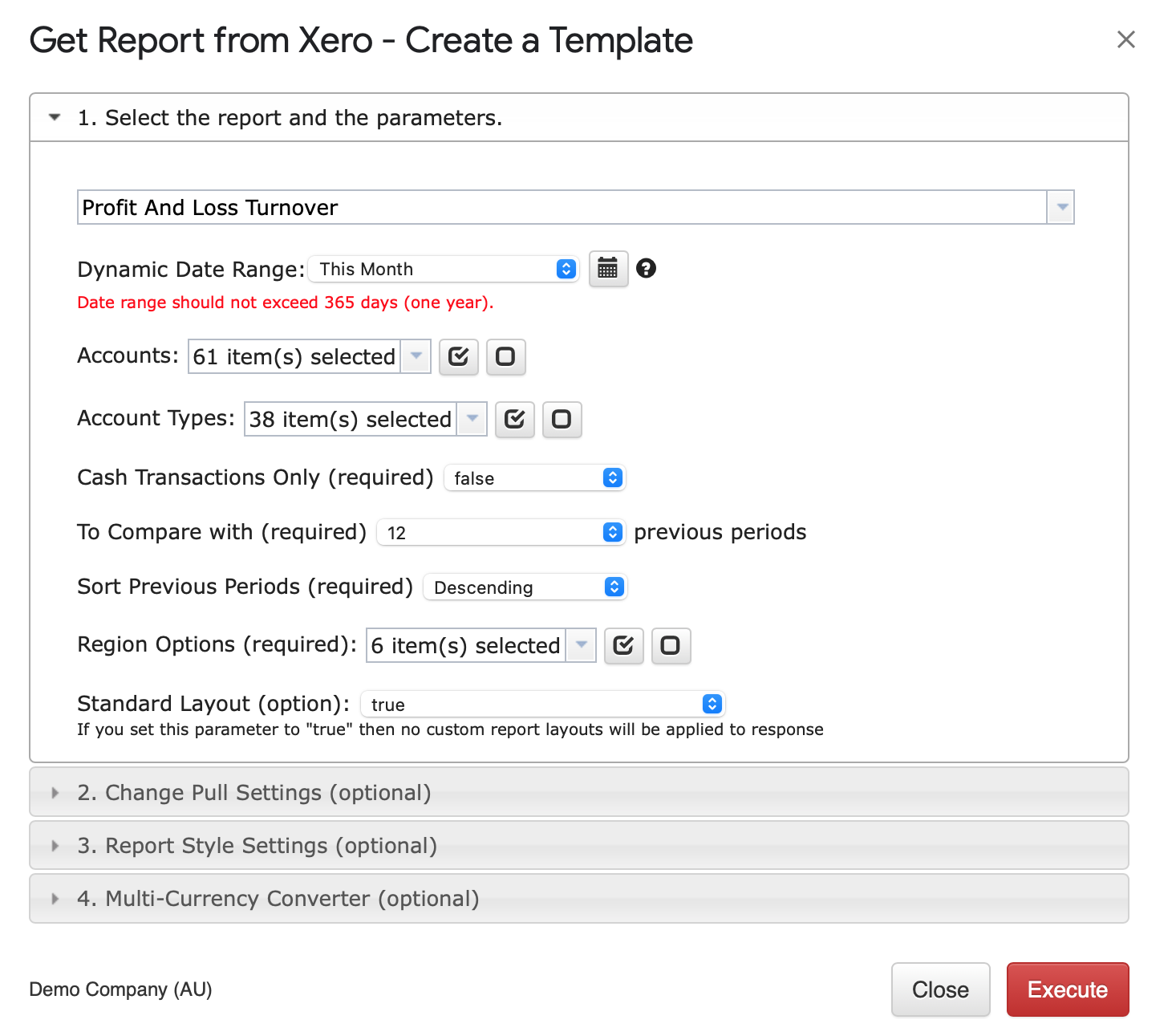
Task: Deselect all Account Types with empty box icon
Action: (562, 419)
